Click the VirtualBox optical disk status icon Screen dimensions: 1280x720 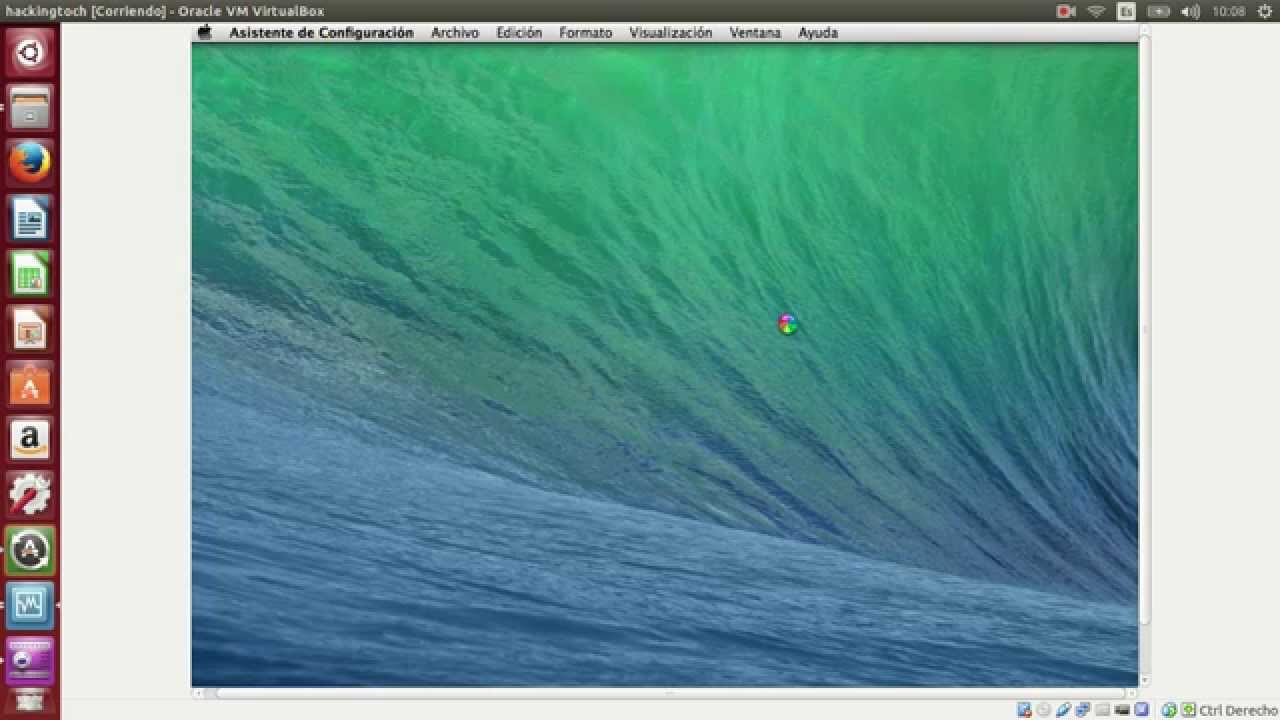pyautogui.click(x=1044, y=710)
